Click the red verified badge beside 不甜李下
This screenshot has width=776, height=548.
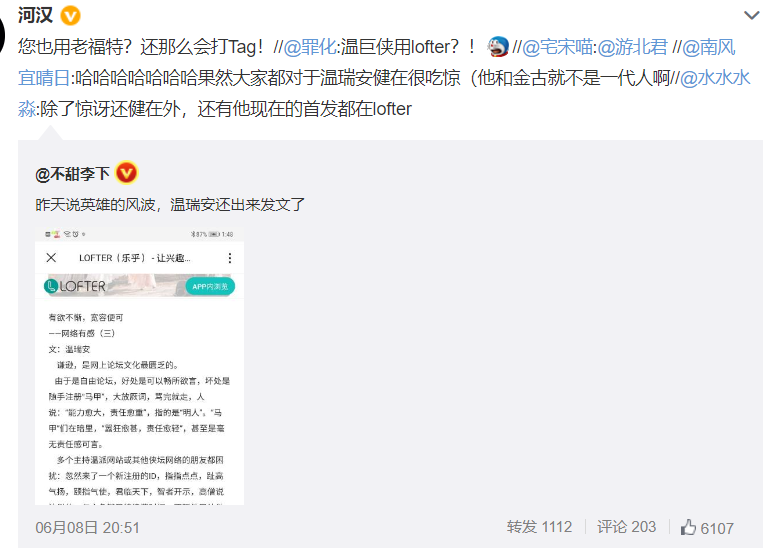126,173
